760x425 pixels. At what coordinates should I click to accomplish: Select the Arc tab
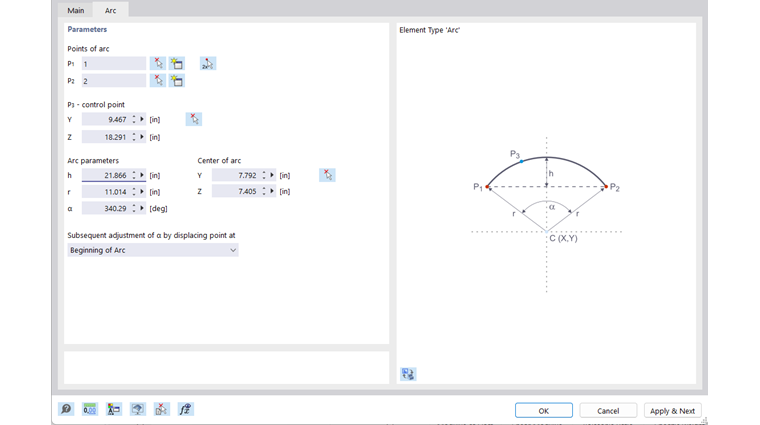coord(111,10)
